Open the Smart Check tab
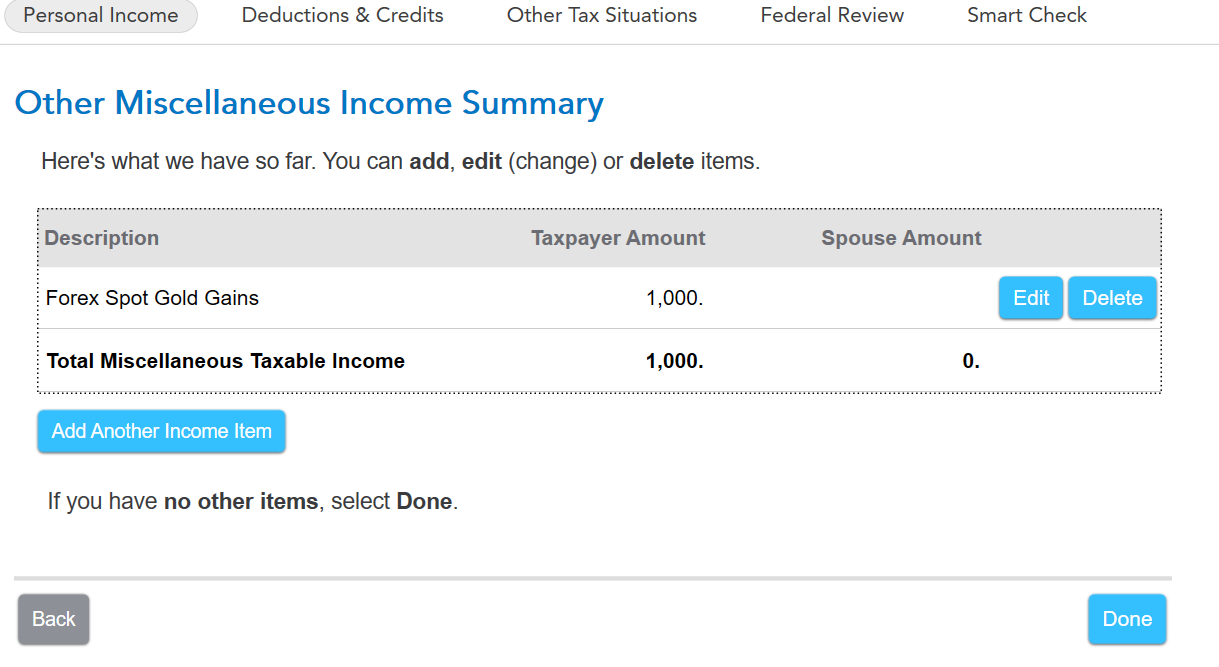1219x667 pixels. point(1026,16)
